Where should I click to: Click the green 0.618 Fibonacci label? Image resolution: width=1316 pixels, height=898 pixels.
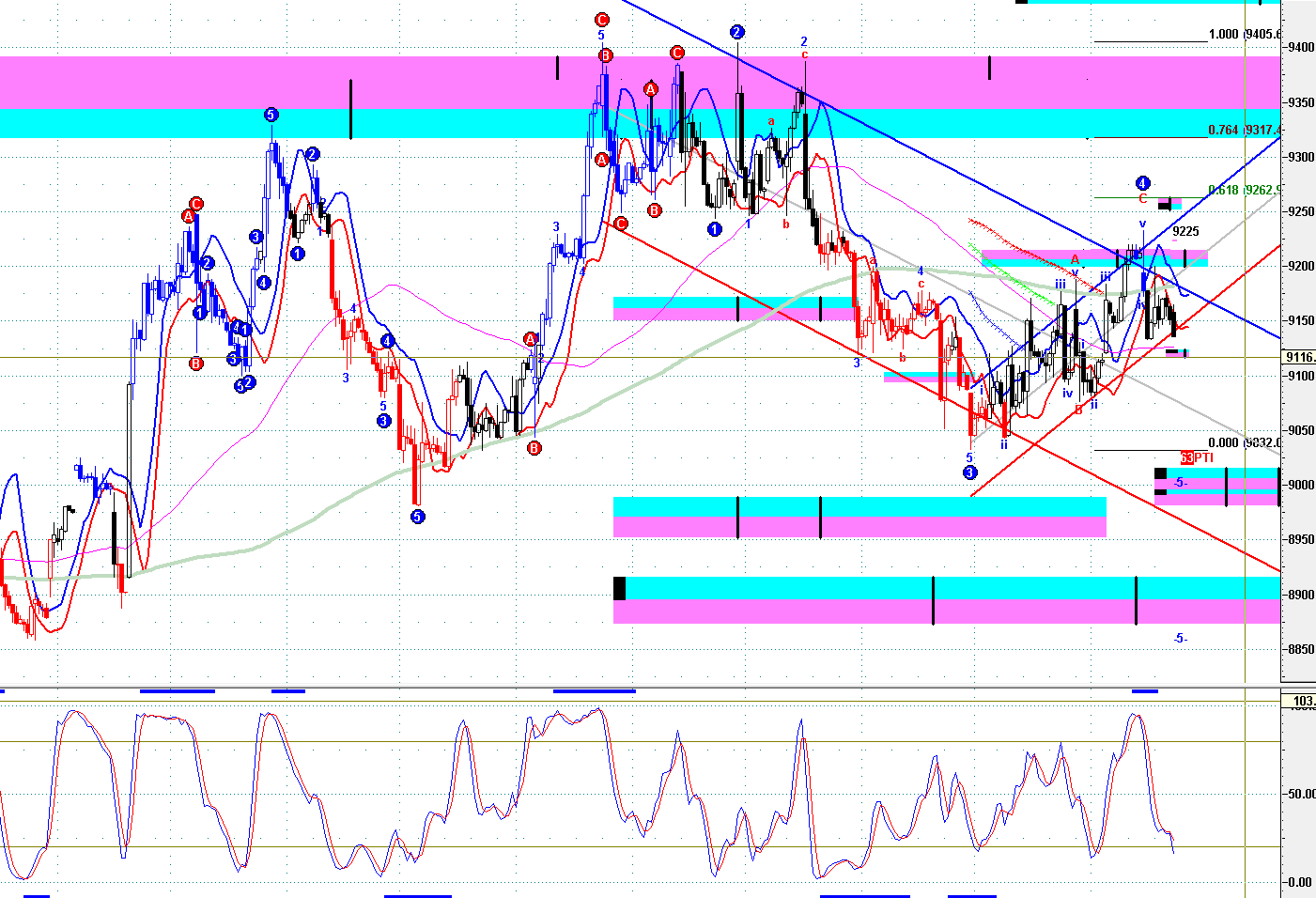[x=1223, y=189]
